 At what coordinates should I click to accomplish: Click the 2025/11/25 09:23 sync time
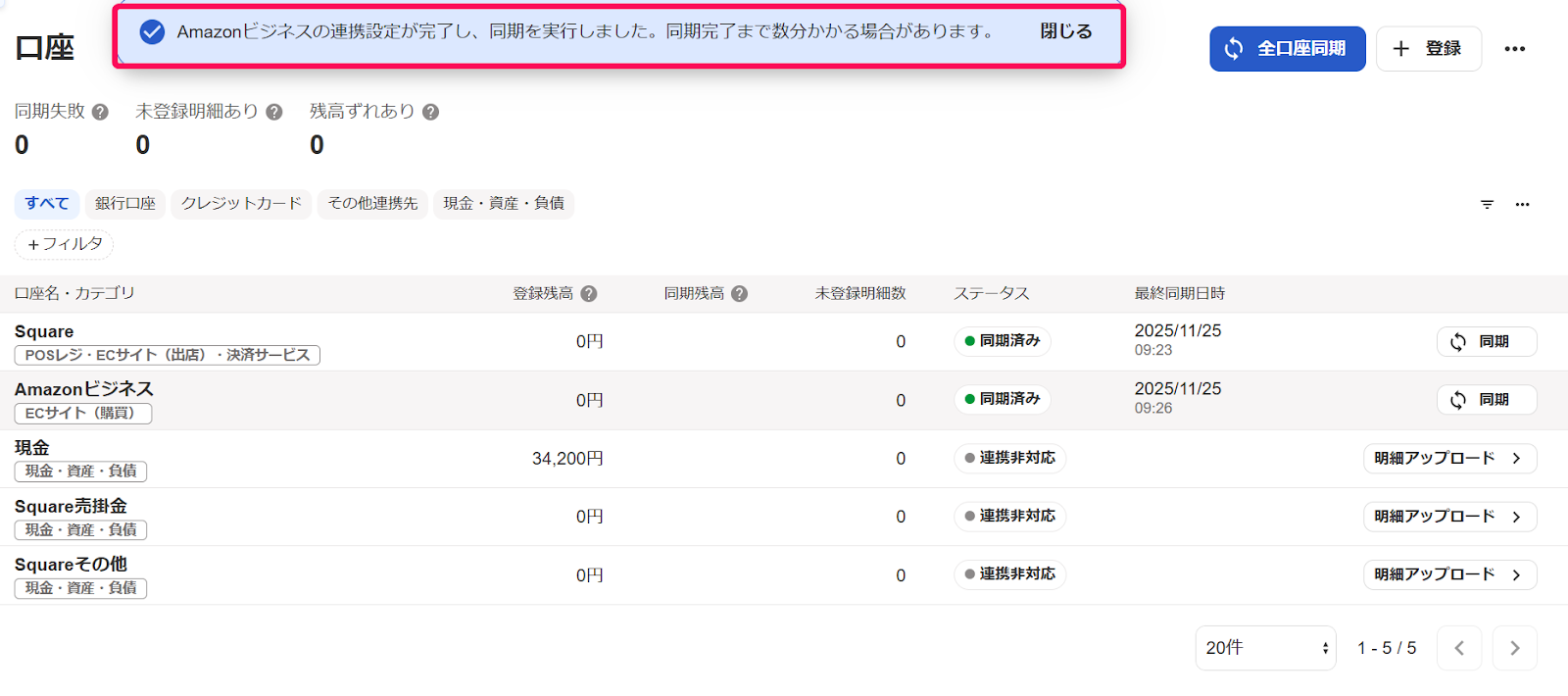[x=1178, y=340]
